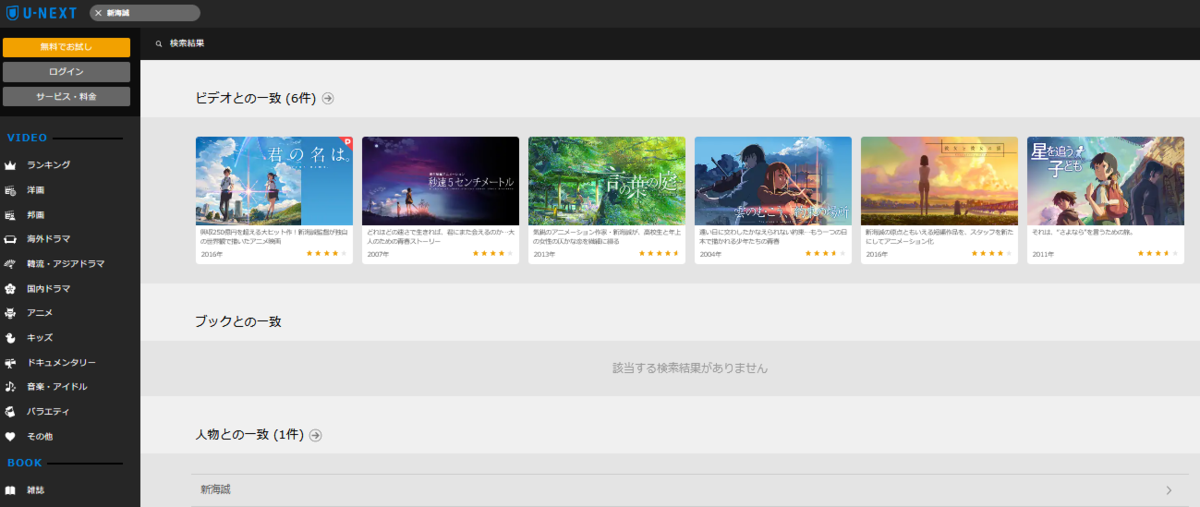This screenshot has width=1200, height=507.
Task: Click the description under 星を追う子ども
Action: point(1081,232)
